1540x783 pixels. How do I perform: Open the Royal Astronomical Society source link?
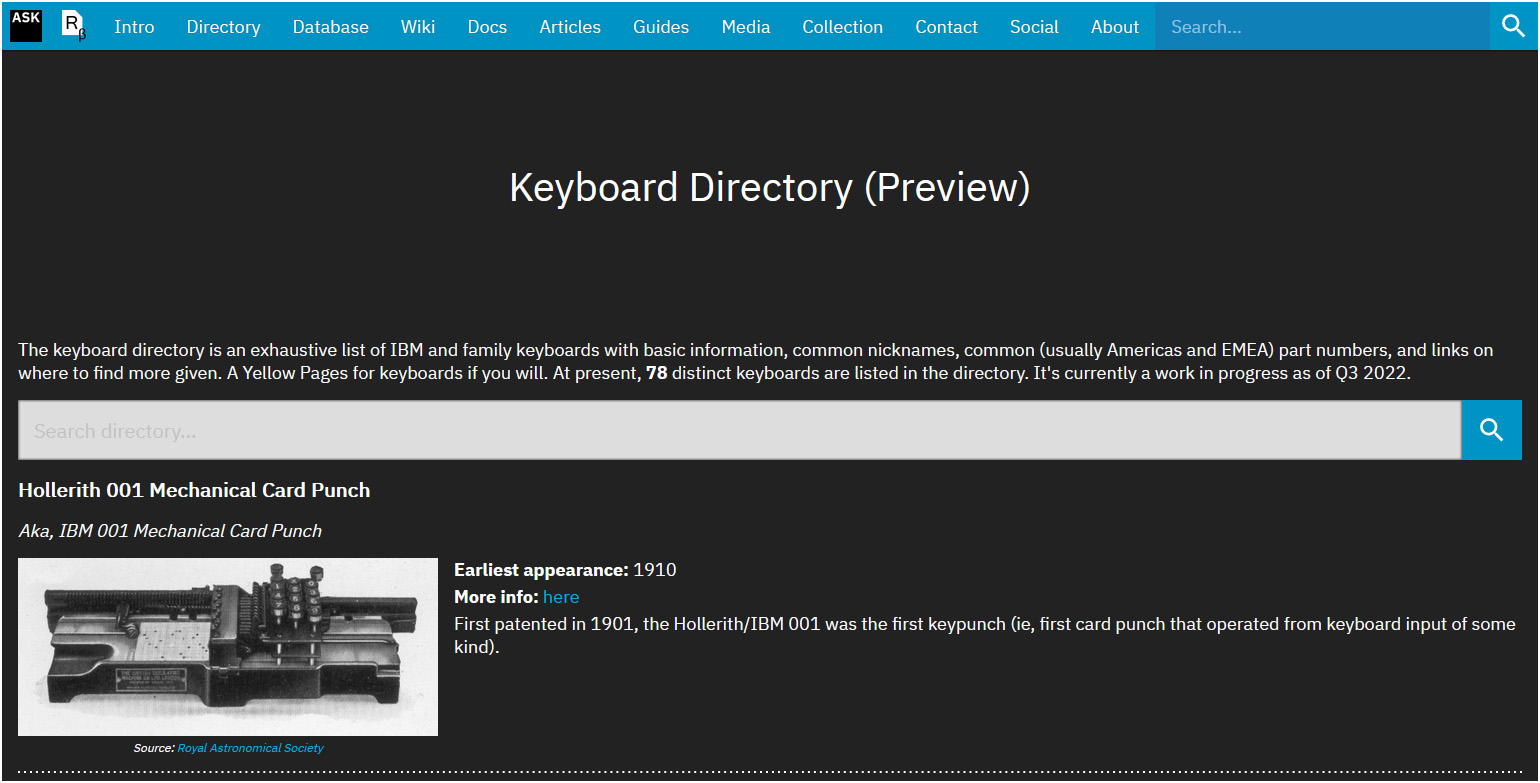[x=251, y=748]
